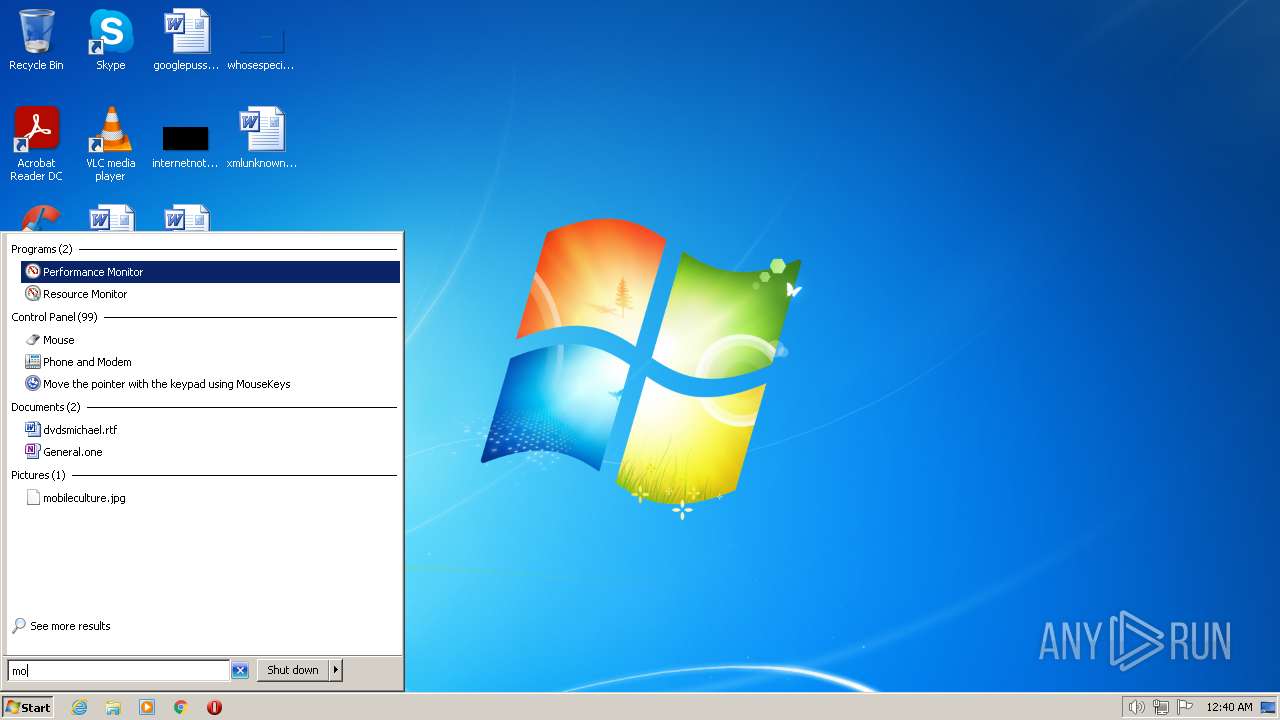The height and width of the screenshot is (720, 1280).
Task: Click Documents (2) category header
Action: 46,407
